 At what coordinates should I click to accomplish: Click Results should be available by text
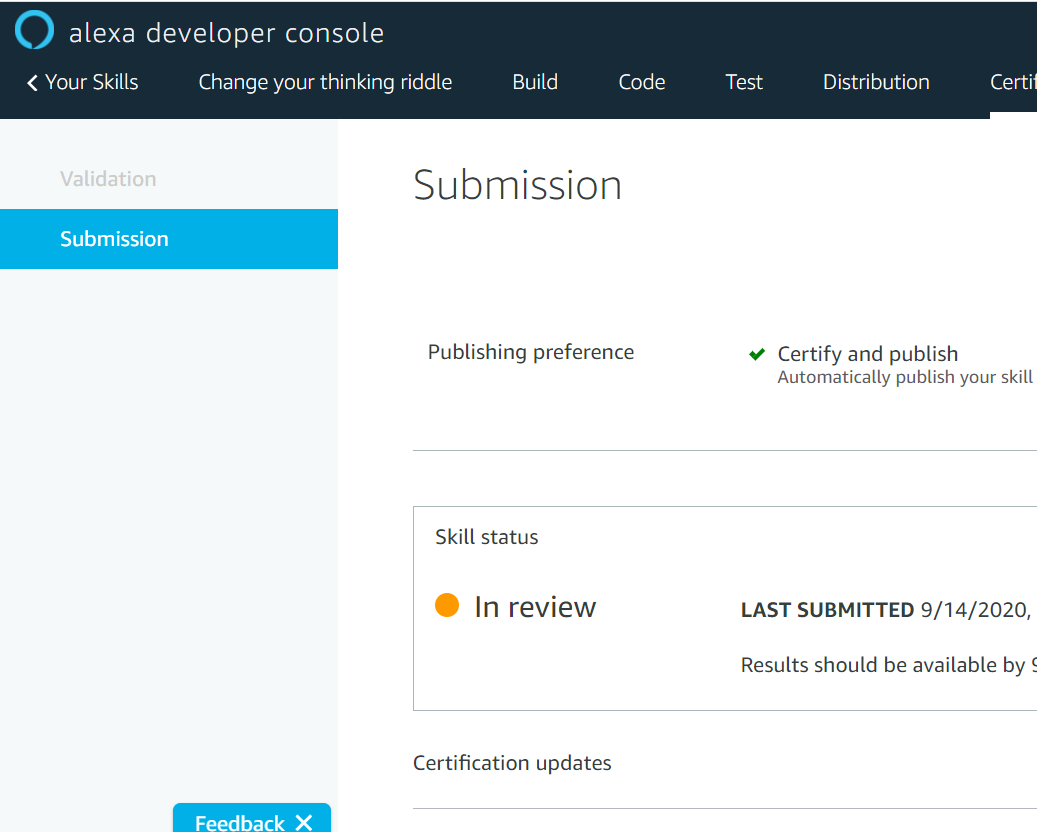pos(888,665)
